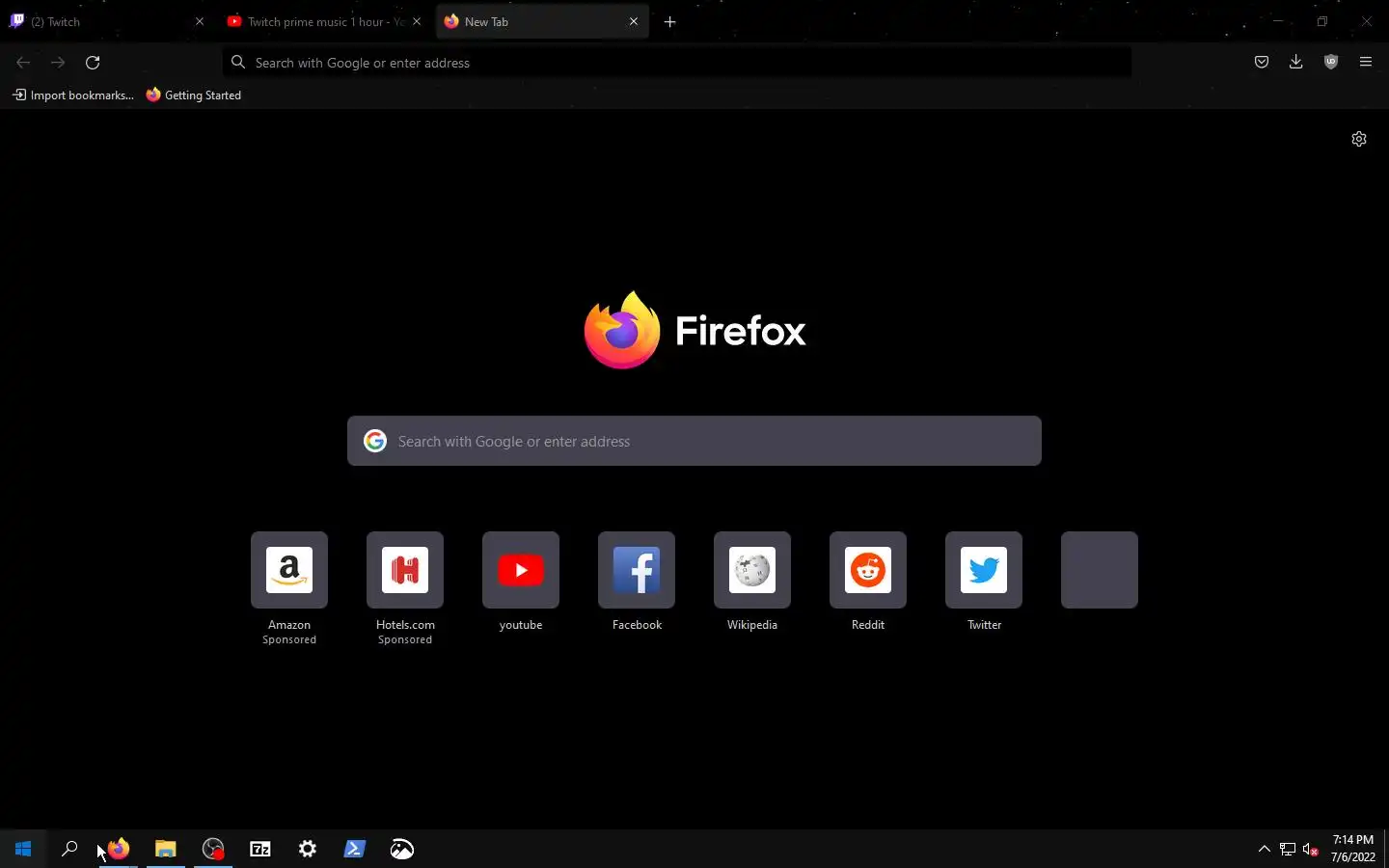Open PowerShell from taskbar
This screenshot has width=1389, height=868.
[x=355, y=849]
